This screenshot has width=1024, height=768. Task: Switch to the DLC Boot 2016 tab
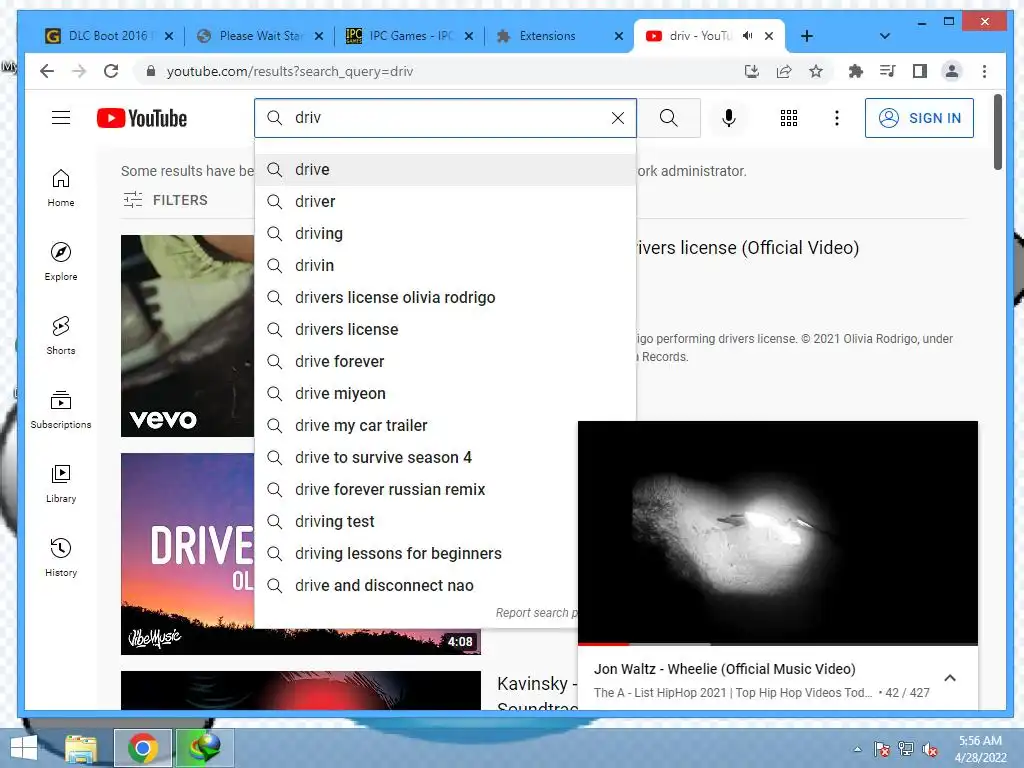tap(109, 36)
